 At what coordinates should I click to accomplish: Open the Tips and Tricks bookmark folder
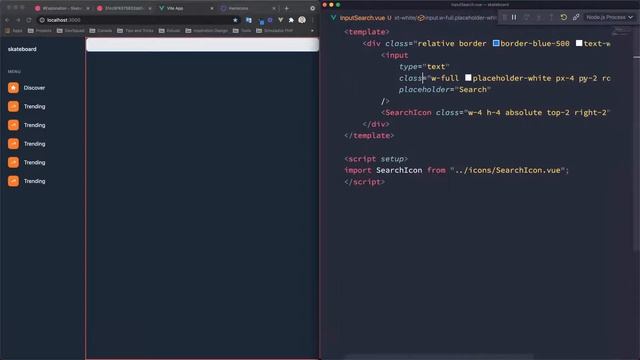[136, 31]
